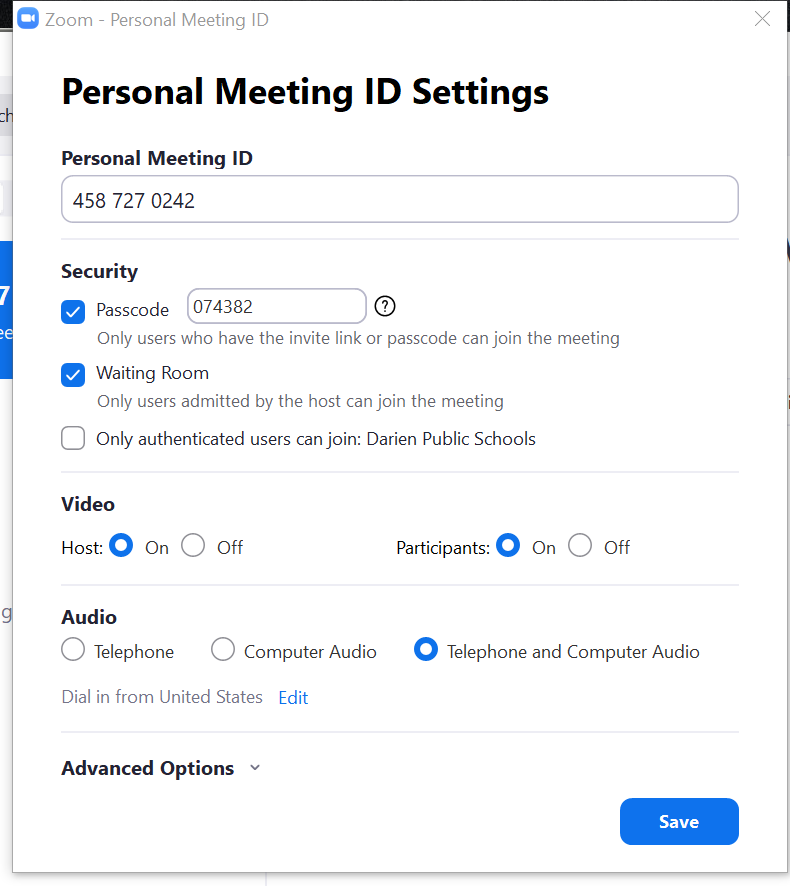Save the meeting settings
The image size is (790, 886).
(679, 822)
